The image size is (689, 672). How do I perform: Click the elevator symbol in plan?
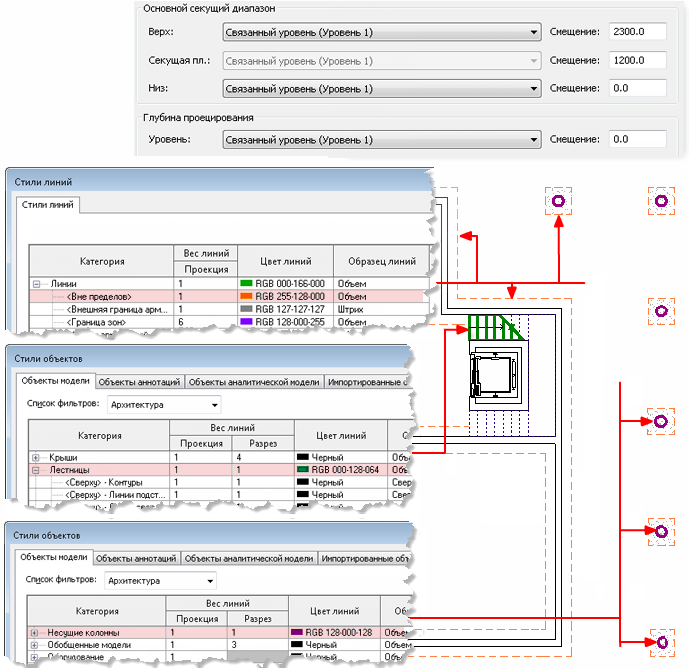(496, 377)
